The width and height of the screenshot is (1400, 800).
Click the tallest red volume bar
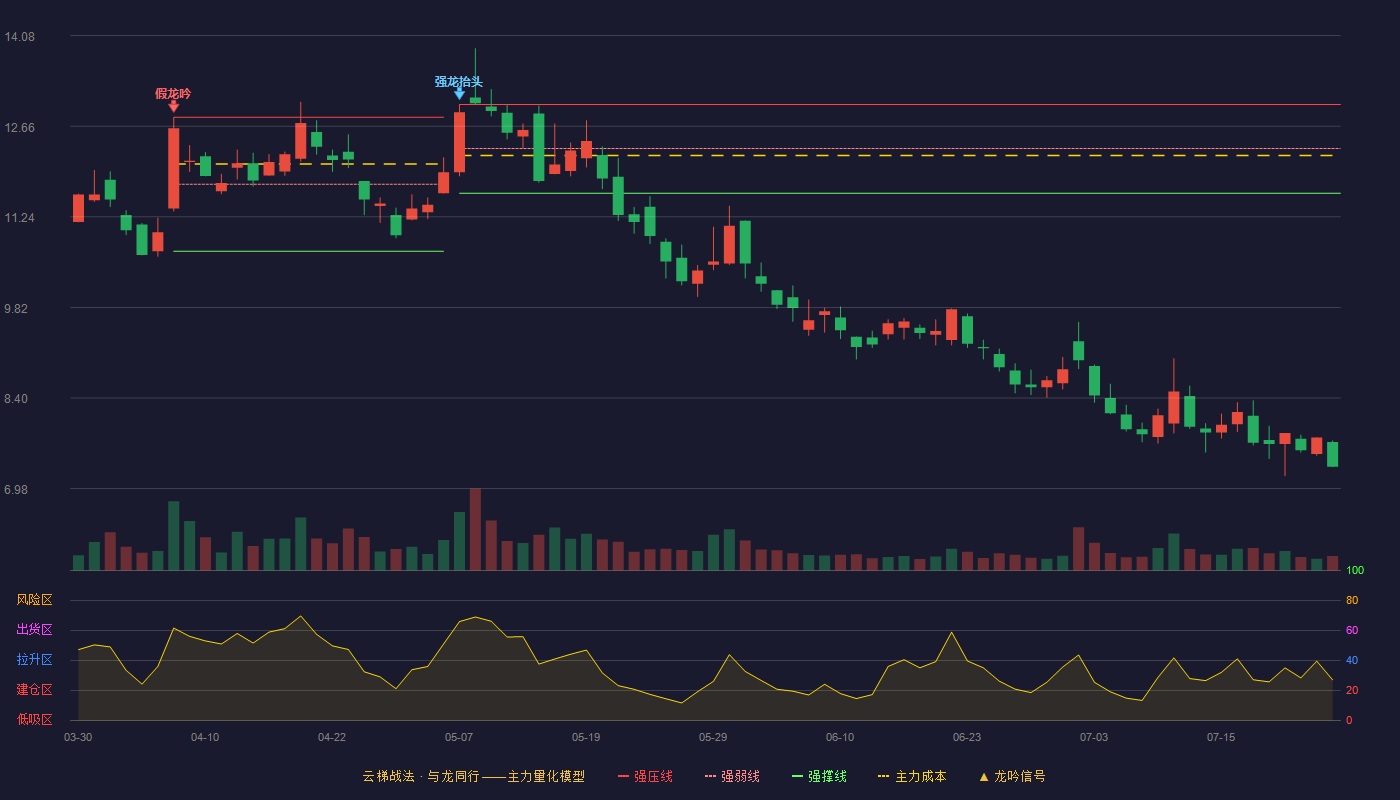(475, 529)
